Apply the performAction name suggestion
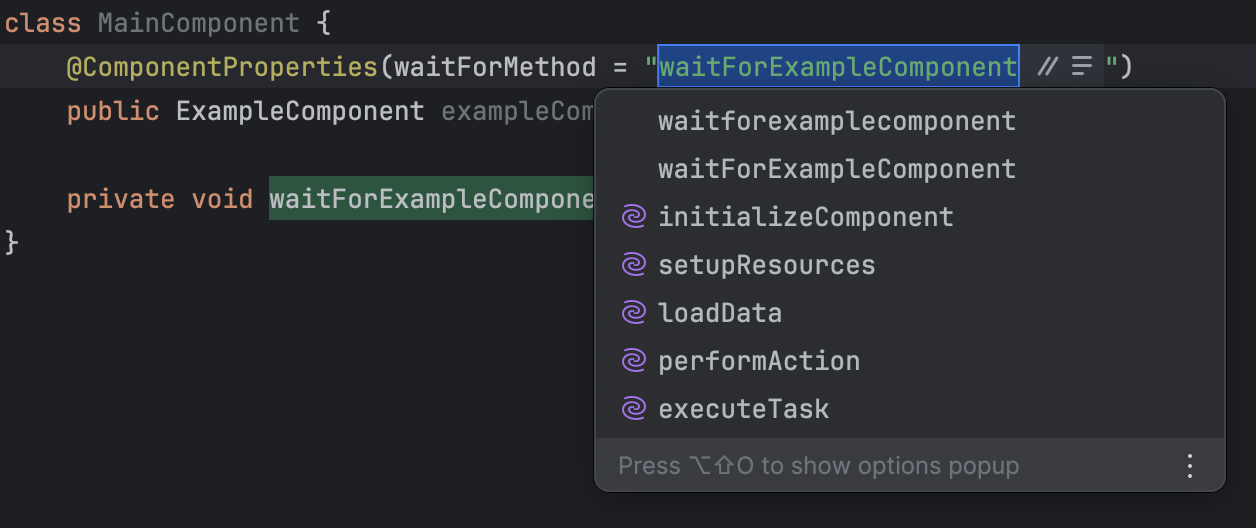 [759, 361]
